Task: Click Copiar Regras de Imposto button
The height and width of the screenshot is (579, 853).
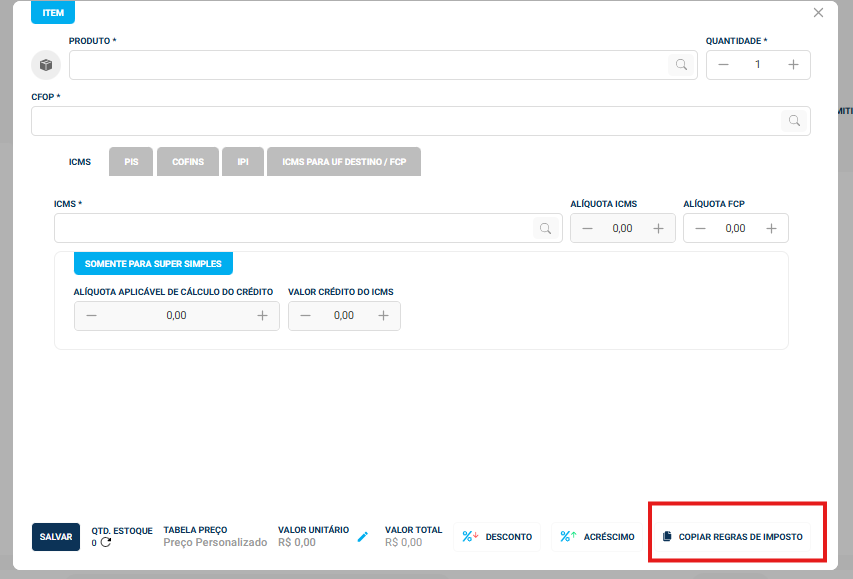Action: click(x=732, y=537)
